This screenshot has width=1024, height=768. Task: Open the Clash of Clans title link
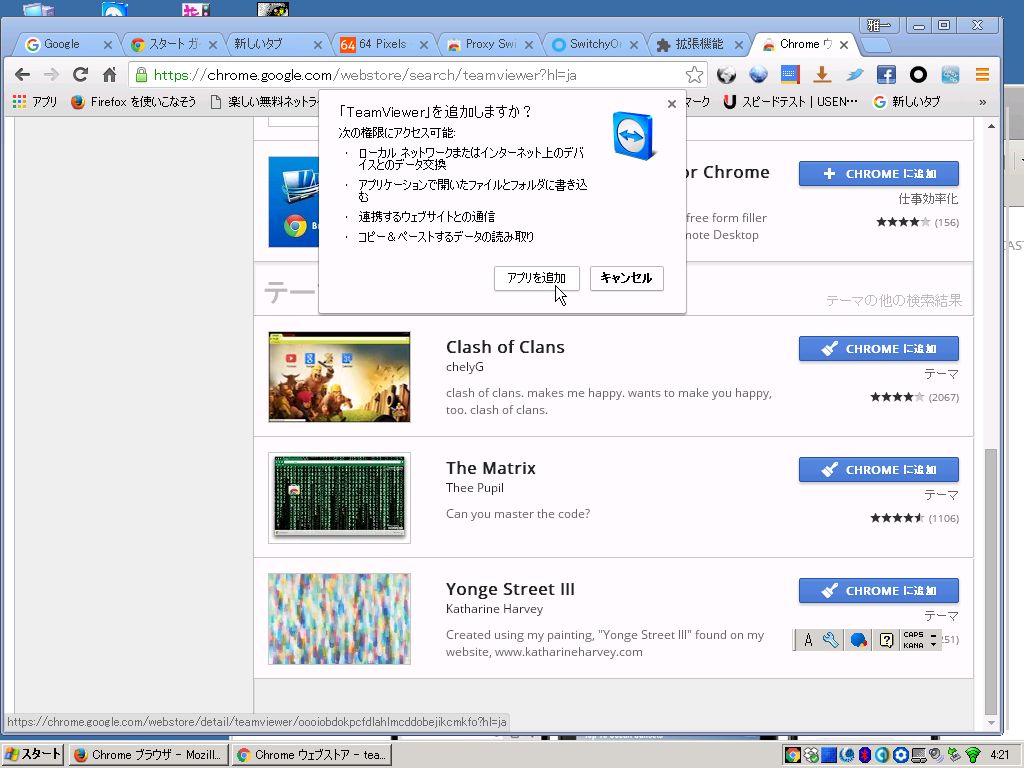(505, 347)
